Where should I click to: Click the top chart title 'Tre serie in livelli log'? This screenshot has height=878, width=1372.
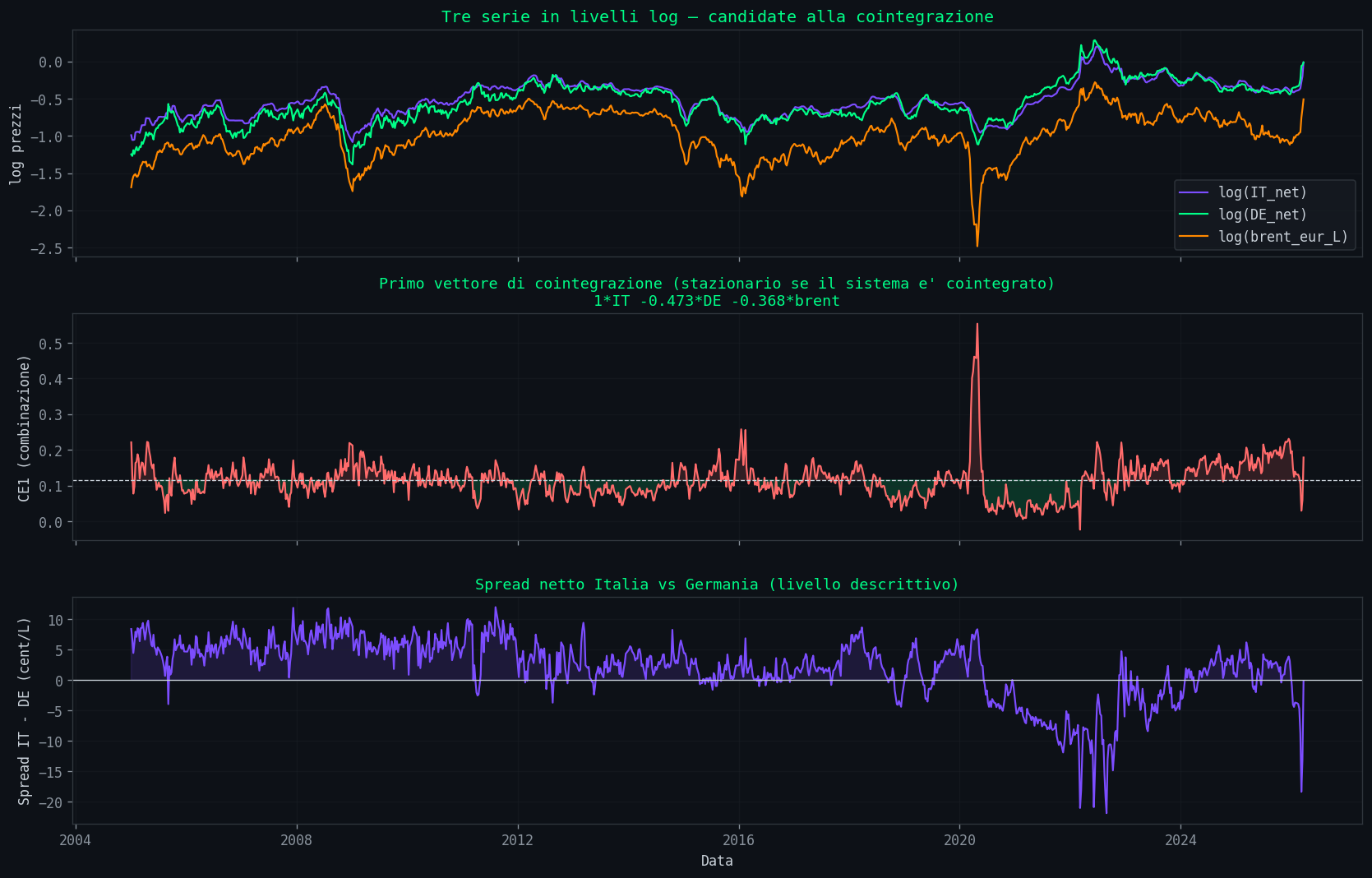click(x=717, y=16)
